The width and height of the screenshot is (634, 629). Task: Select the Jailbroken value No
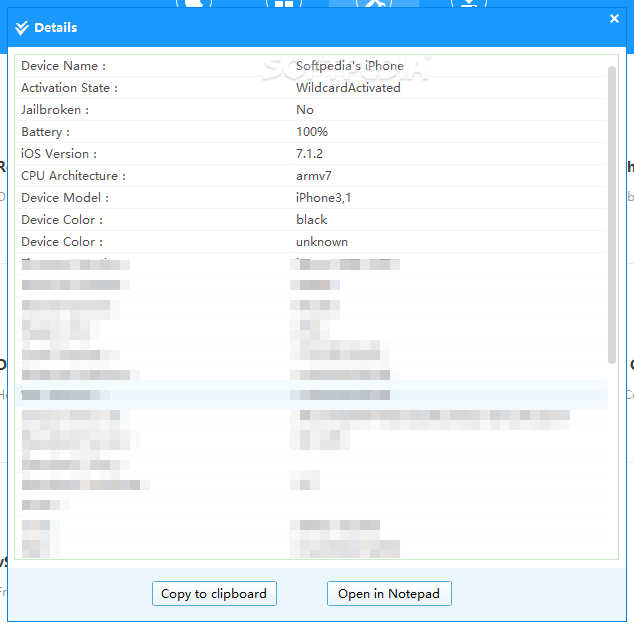tap(305, 110)
